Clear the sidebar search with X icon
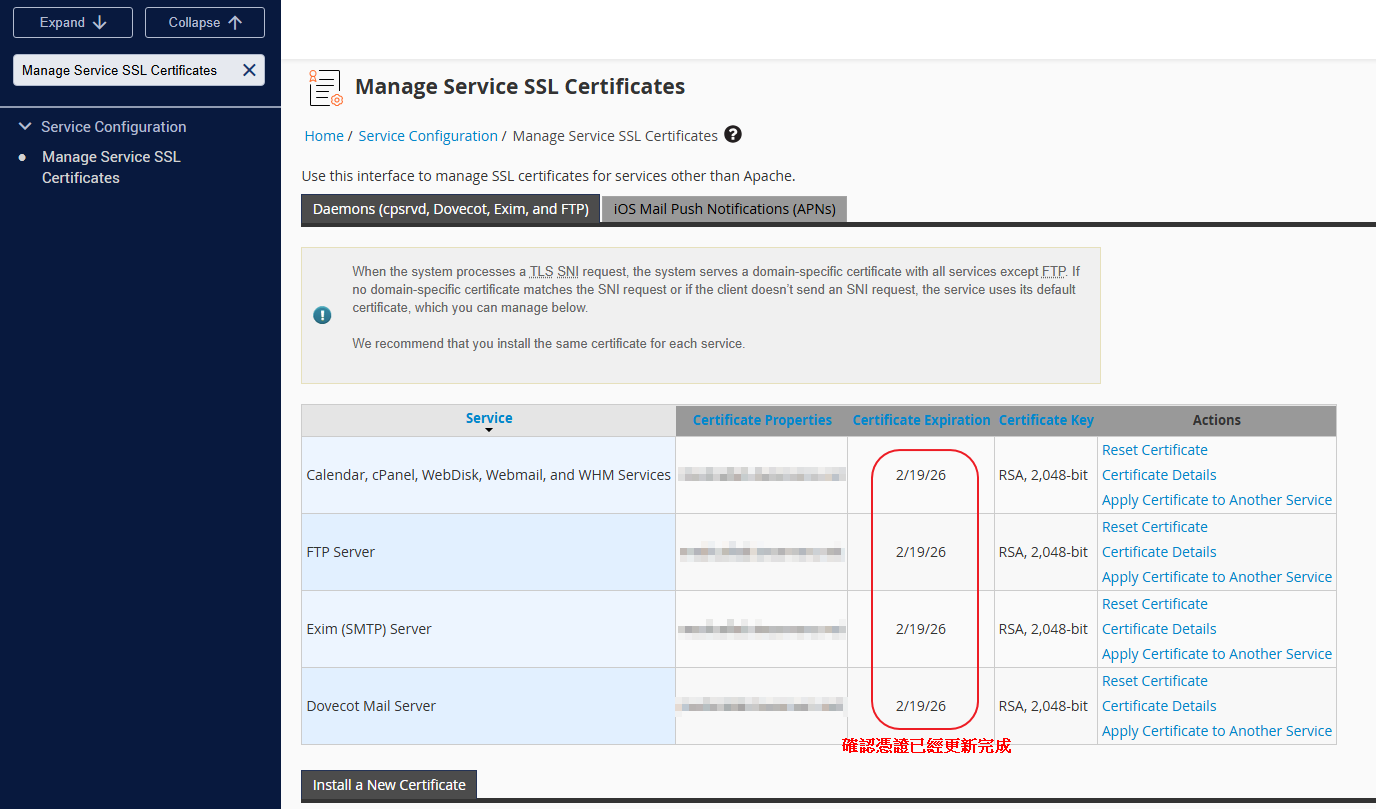This screenshot has height=809, width=1376. point(249,70)
